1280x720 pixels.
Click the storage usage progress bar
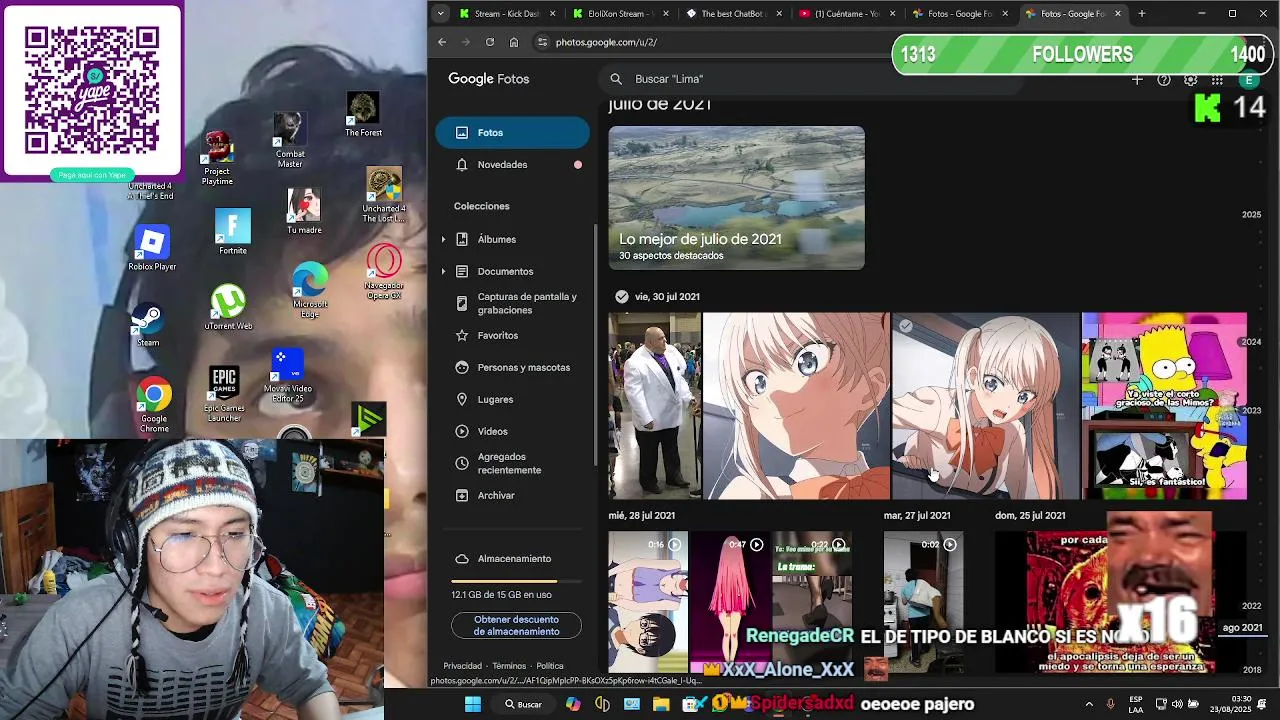(x=516, y=581)
